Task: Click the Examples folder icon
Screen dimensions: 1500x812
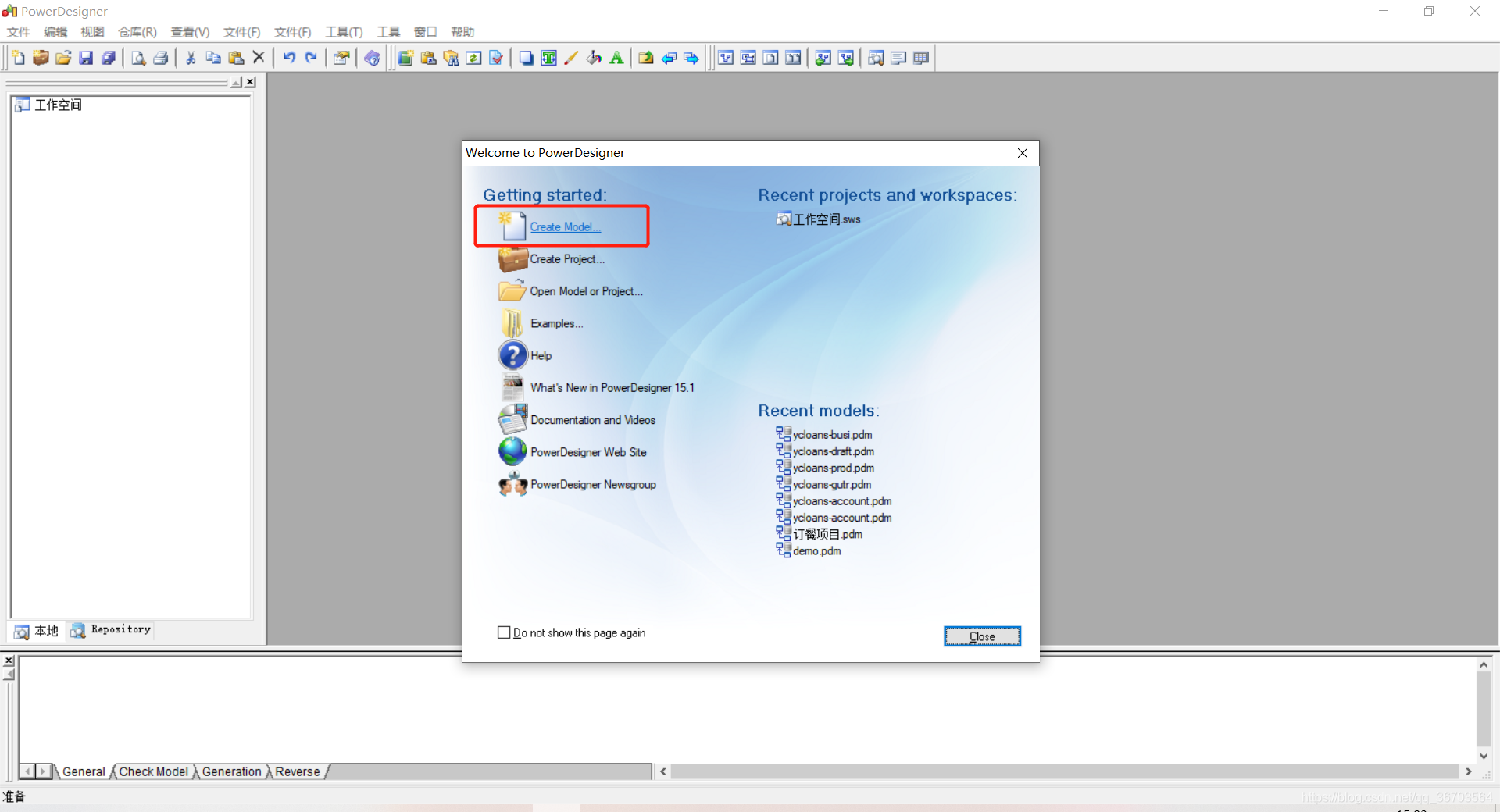Action: coord(512,322)
